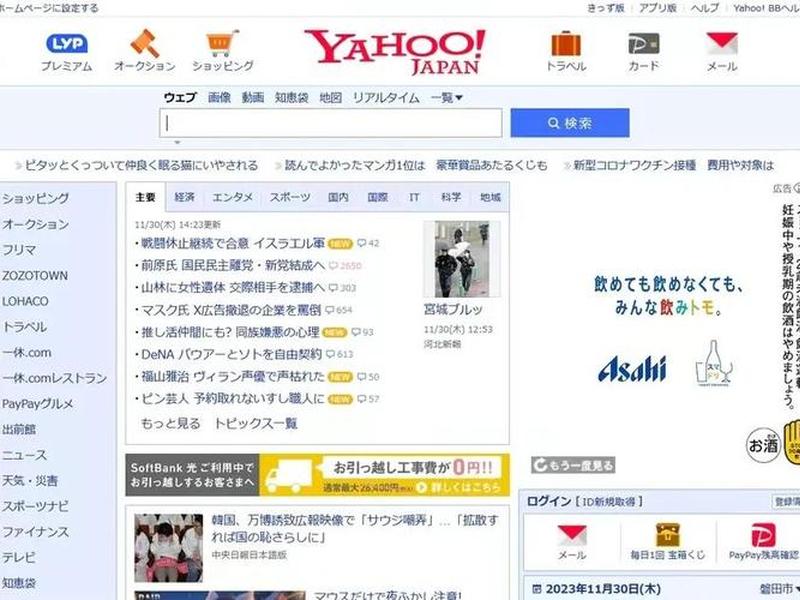Screen dimensions: 800x600
Task: Open headline 山林に女性遺体 交際相手を逮捕へ
Action: (x=233, y=288)
